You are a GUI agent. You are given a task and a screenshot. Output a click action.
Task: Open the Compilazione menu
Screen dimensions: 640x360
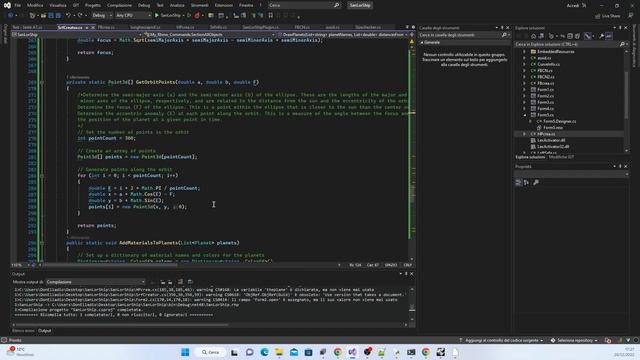(119, 5)
